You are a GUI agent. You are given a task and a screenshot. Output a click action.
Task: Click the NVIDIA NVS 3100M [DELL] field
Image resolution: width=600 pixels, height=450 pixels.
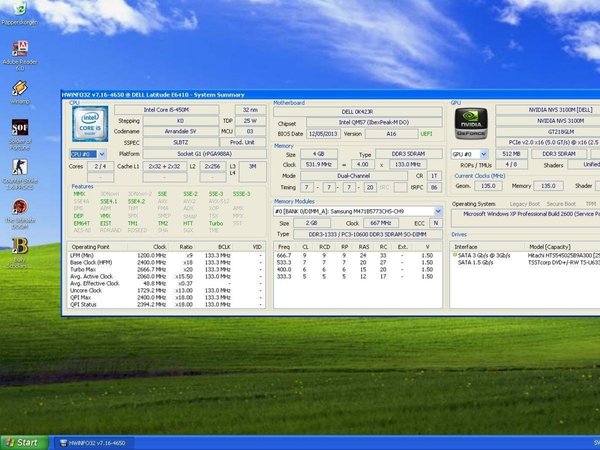click(x=549, y=110)
